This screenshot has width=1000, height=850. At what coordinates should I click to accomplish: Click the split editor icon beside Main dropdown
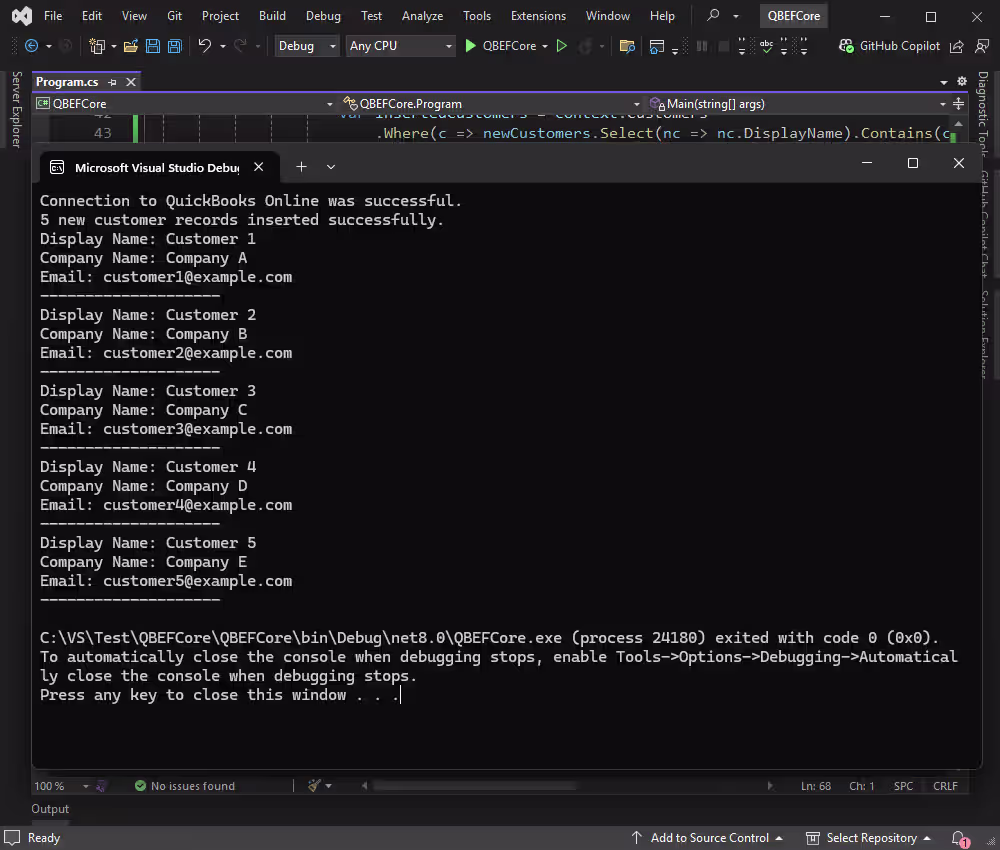(959, 103)
